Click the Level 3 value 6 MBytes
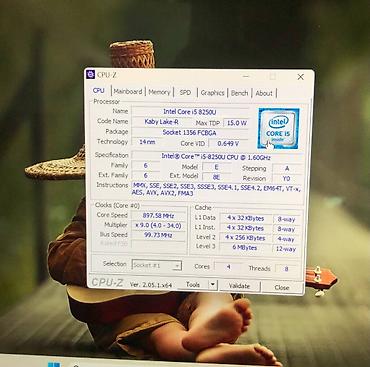The height and width of the screenshot is (367, 370). click(245, 248)
